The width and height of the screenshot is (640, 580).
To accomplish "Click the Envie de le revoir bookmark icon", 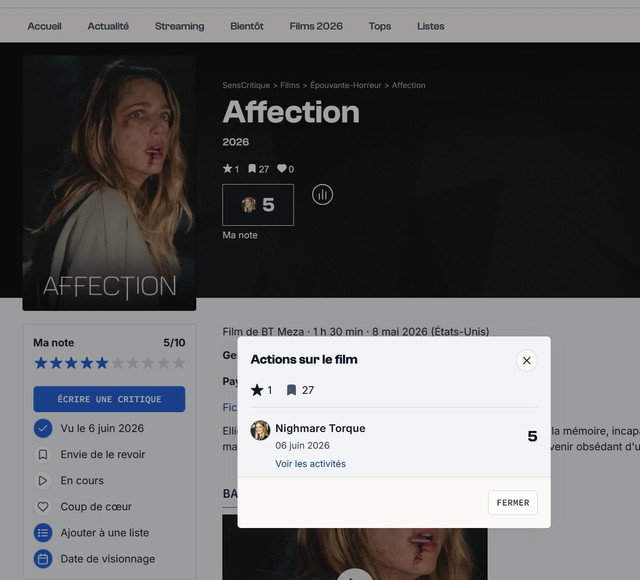I will click(x=43, y=454).
